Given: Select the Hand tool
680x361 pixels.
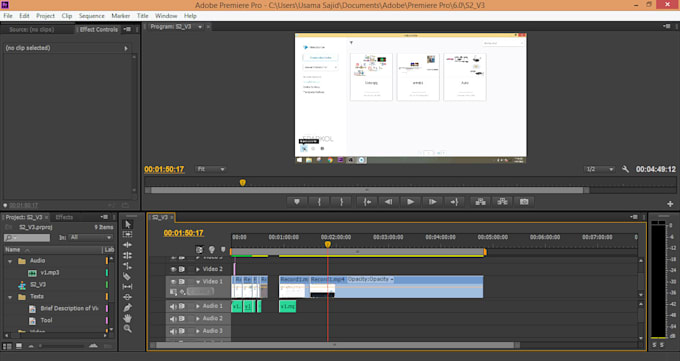Looking at the screenshot, I should 128,318.
